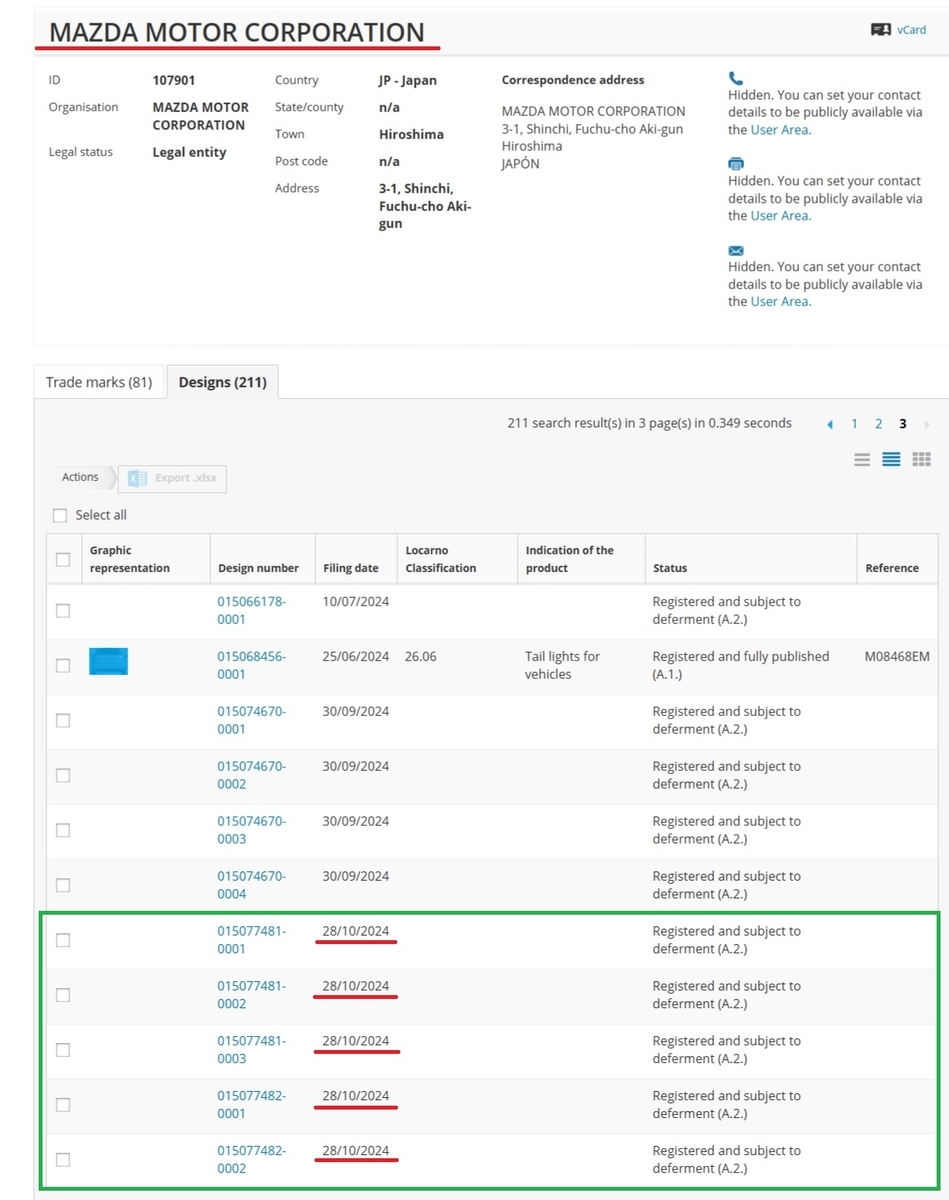Screen dimensions: 949x1200
Task: Check the row for design 015077481-0003
Action: pyautogui.click(x=63, y=1050)
